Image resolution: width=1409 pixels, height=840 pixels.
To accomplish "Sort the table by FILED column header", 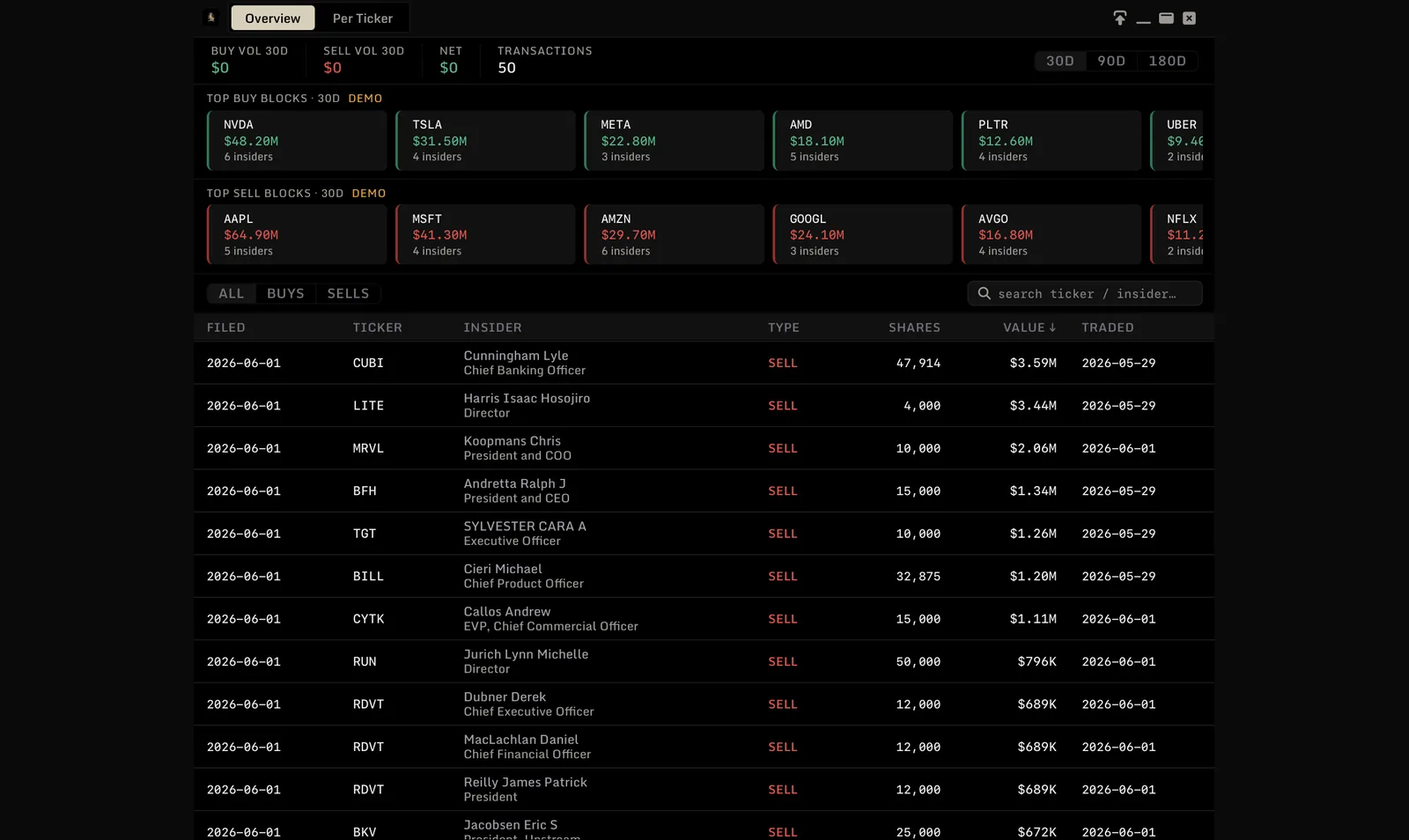I will (x=226, y=328).
